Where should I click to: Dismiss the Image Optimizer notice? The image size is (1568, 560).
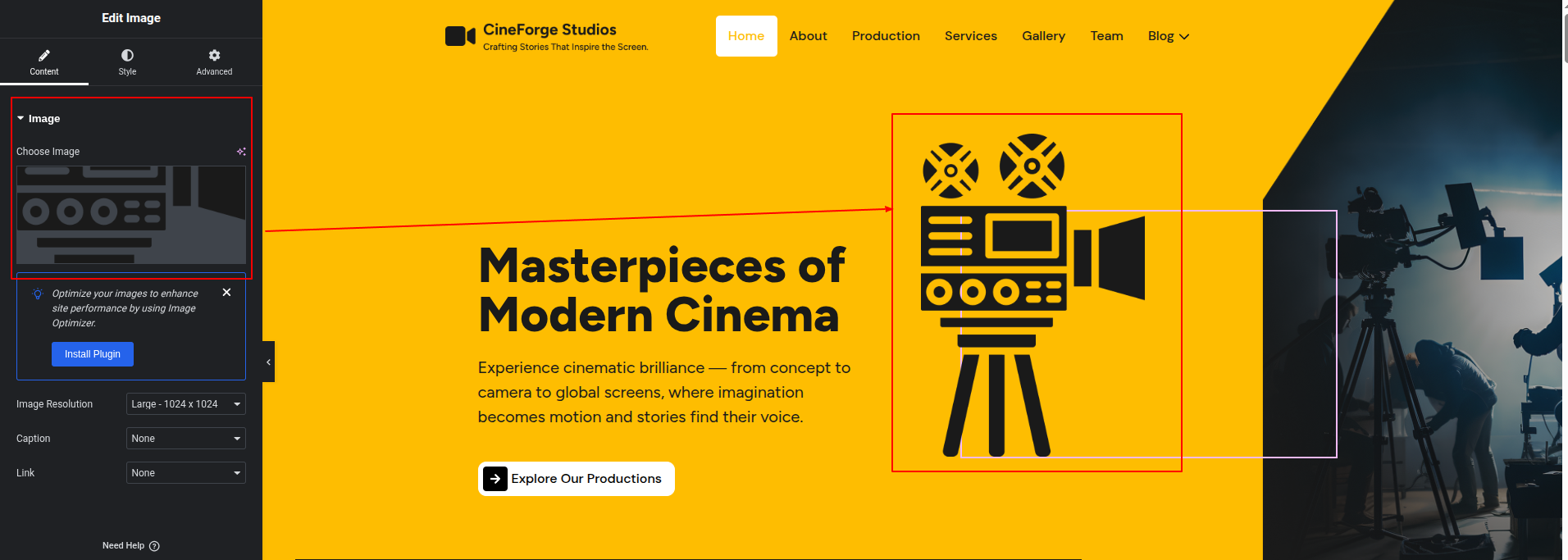(x=227, y=293)
